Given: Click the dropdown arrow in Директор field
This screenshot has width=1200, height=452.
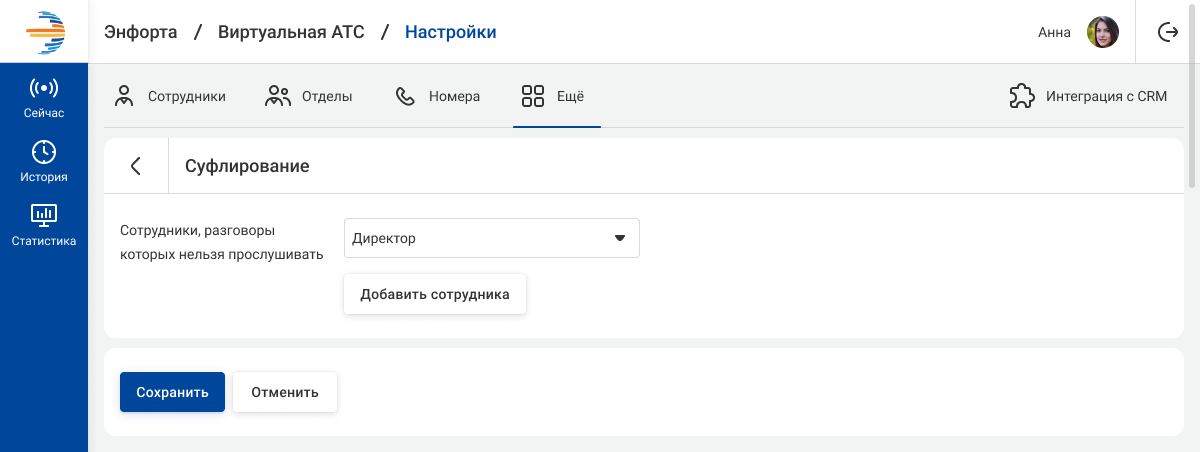Looking at the screenshot, I should pos(619,238).
